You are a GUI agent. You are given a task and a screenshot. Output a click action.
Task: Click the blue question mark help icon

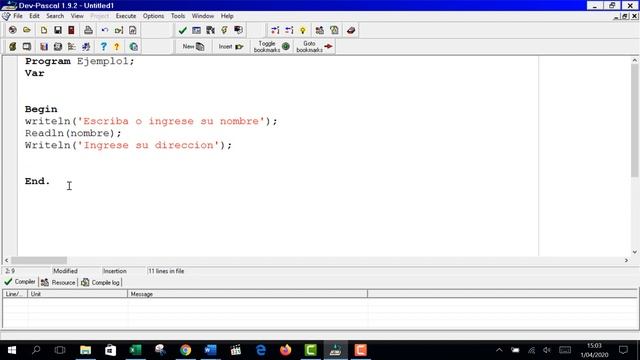(x=103, y=47)
